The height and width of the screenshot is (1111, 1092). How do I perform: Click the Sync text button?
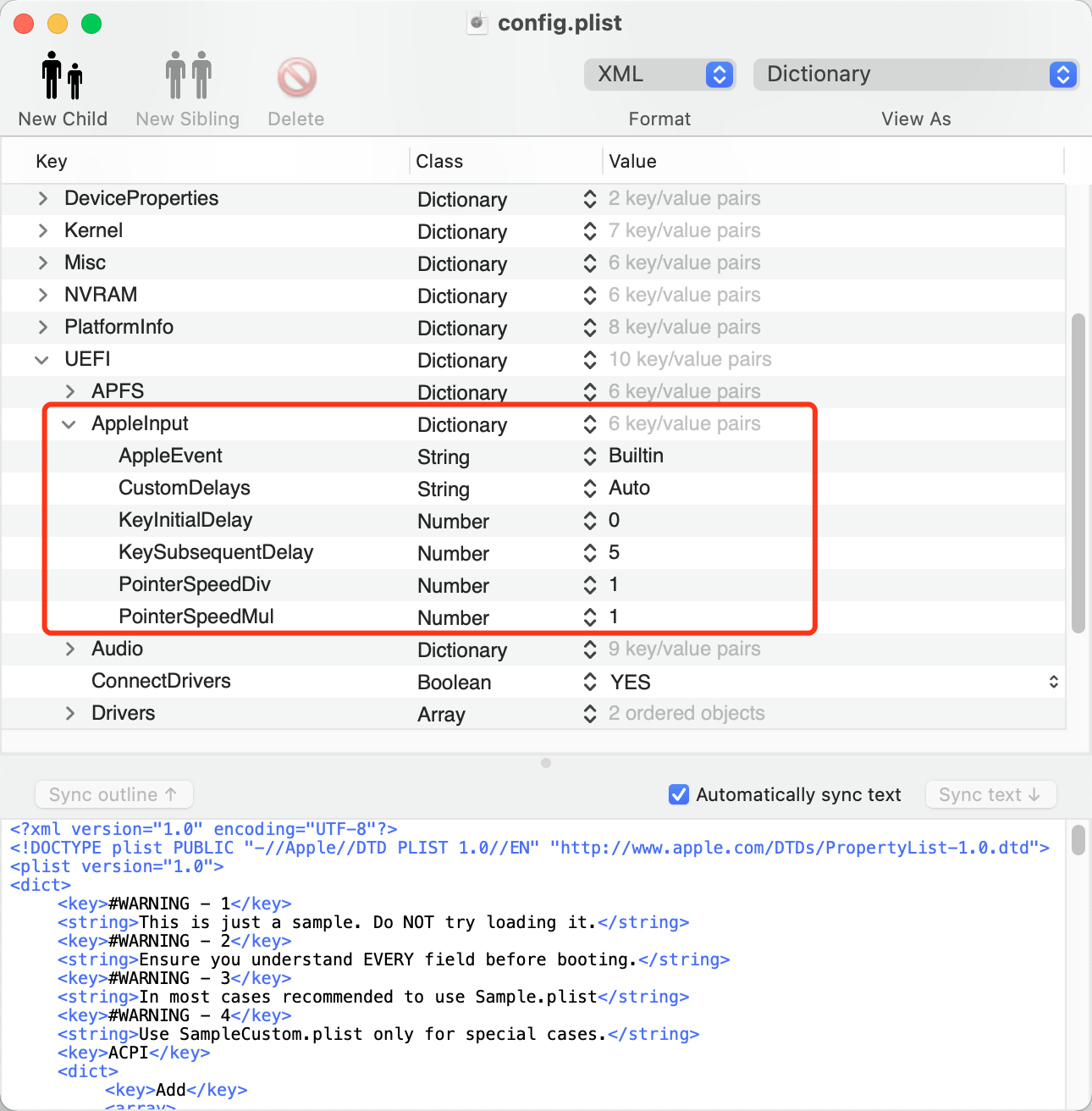pos(990,794)
